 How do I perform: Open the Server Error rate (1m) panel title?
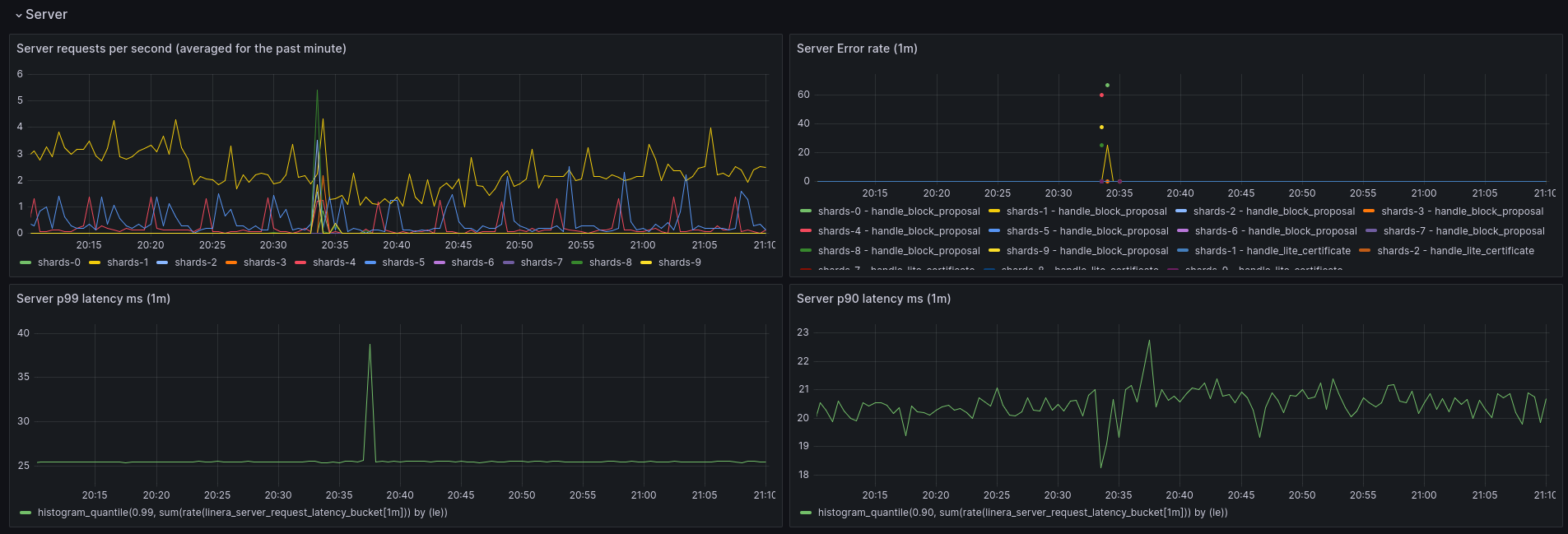coord(857,49)
